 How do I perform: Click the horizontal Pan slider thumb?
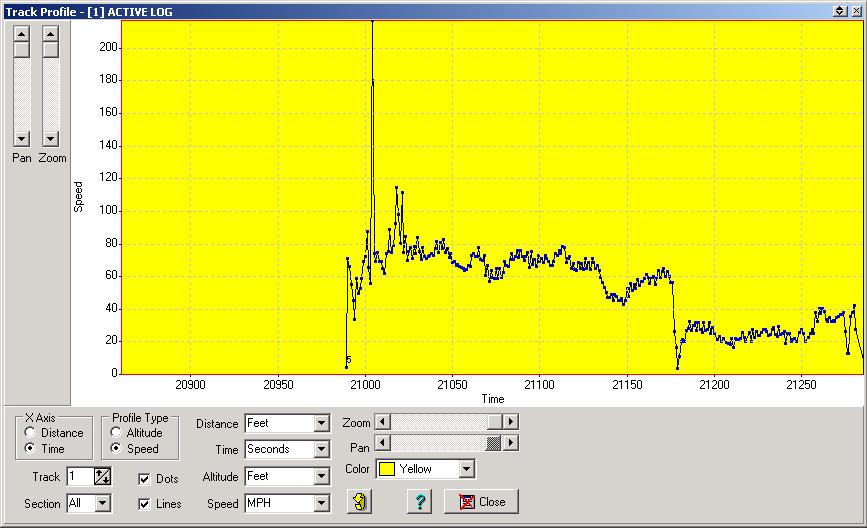click(x=493, y=442)
